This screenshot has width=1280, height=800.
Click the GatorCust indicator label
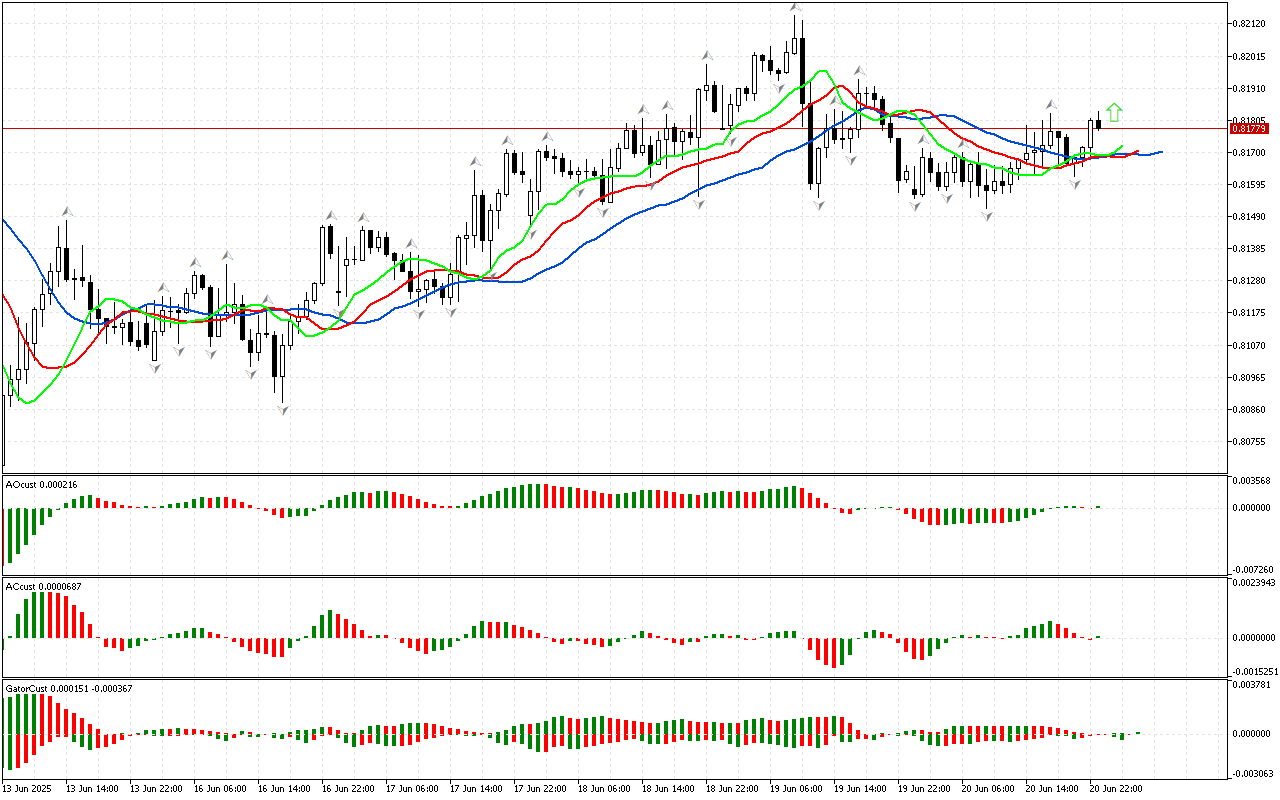pos(68,688)
